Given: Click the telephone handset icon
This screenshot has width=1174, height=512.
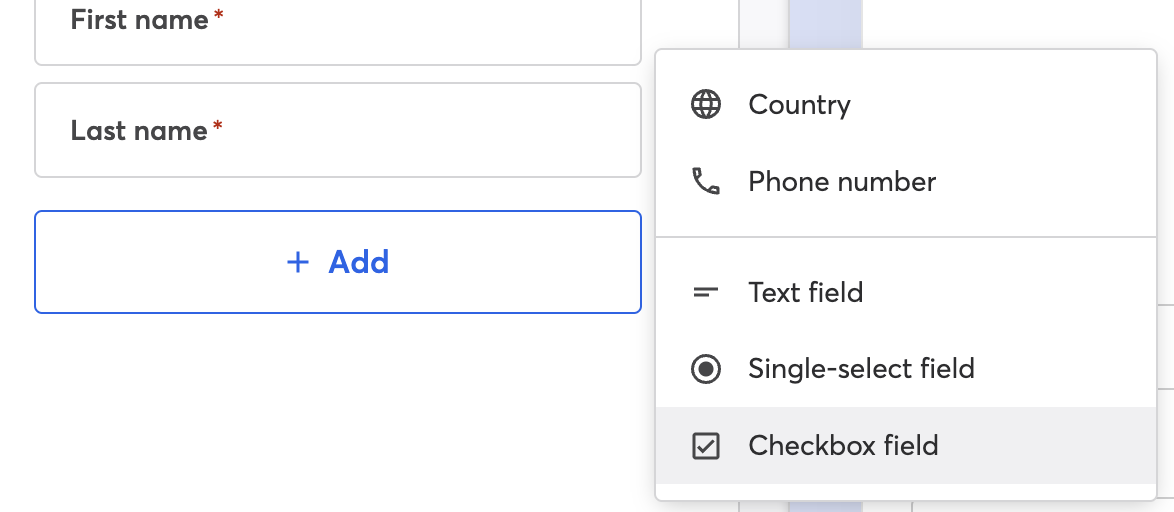Looking at the screenshot, I should [705, 181].
